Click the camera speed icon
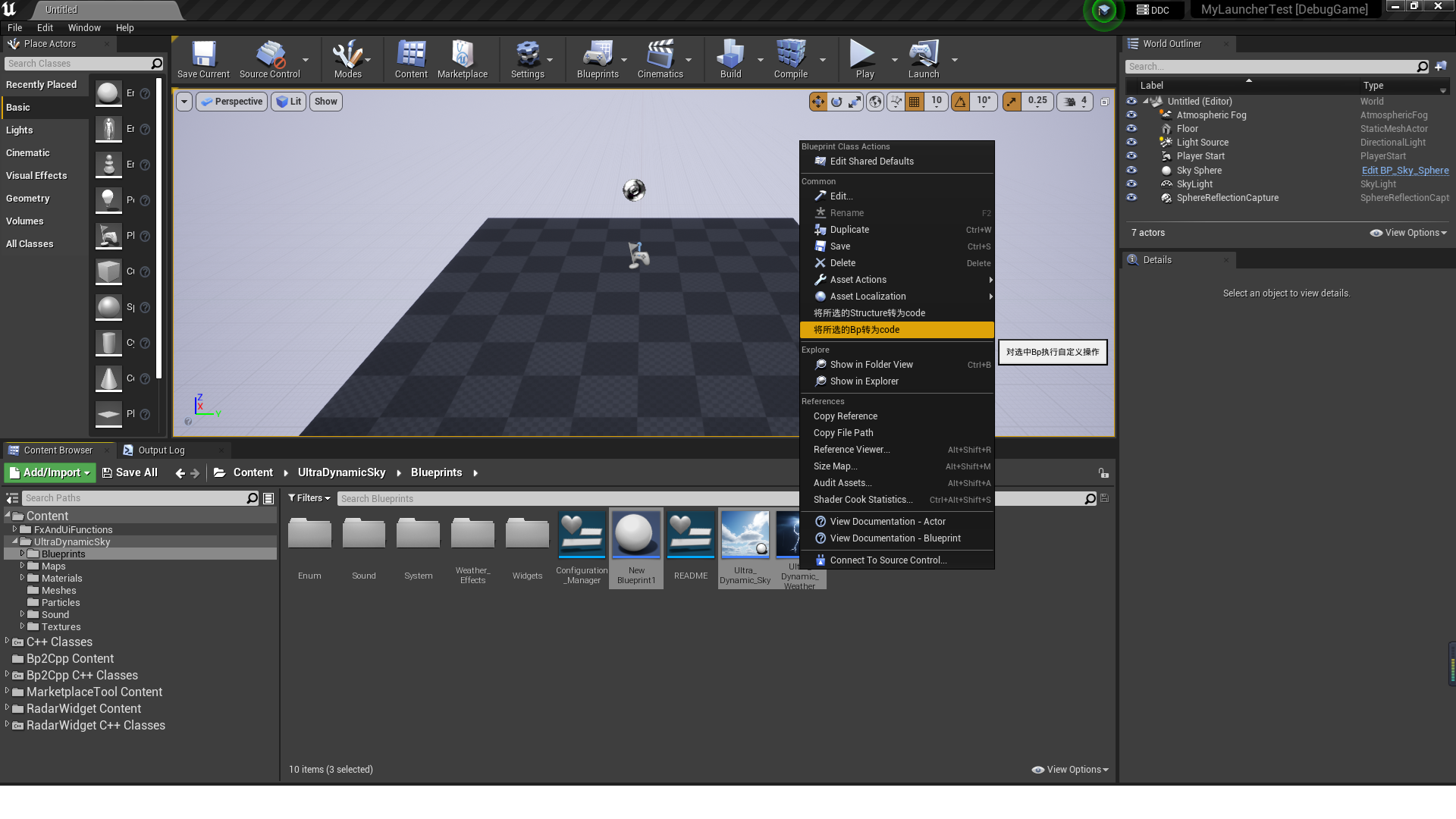This screenshot has height=819, width=1456. [x=1069, y=102]
